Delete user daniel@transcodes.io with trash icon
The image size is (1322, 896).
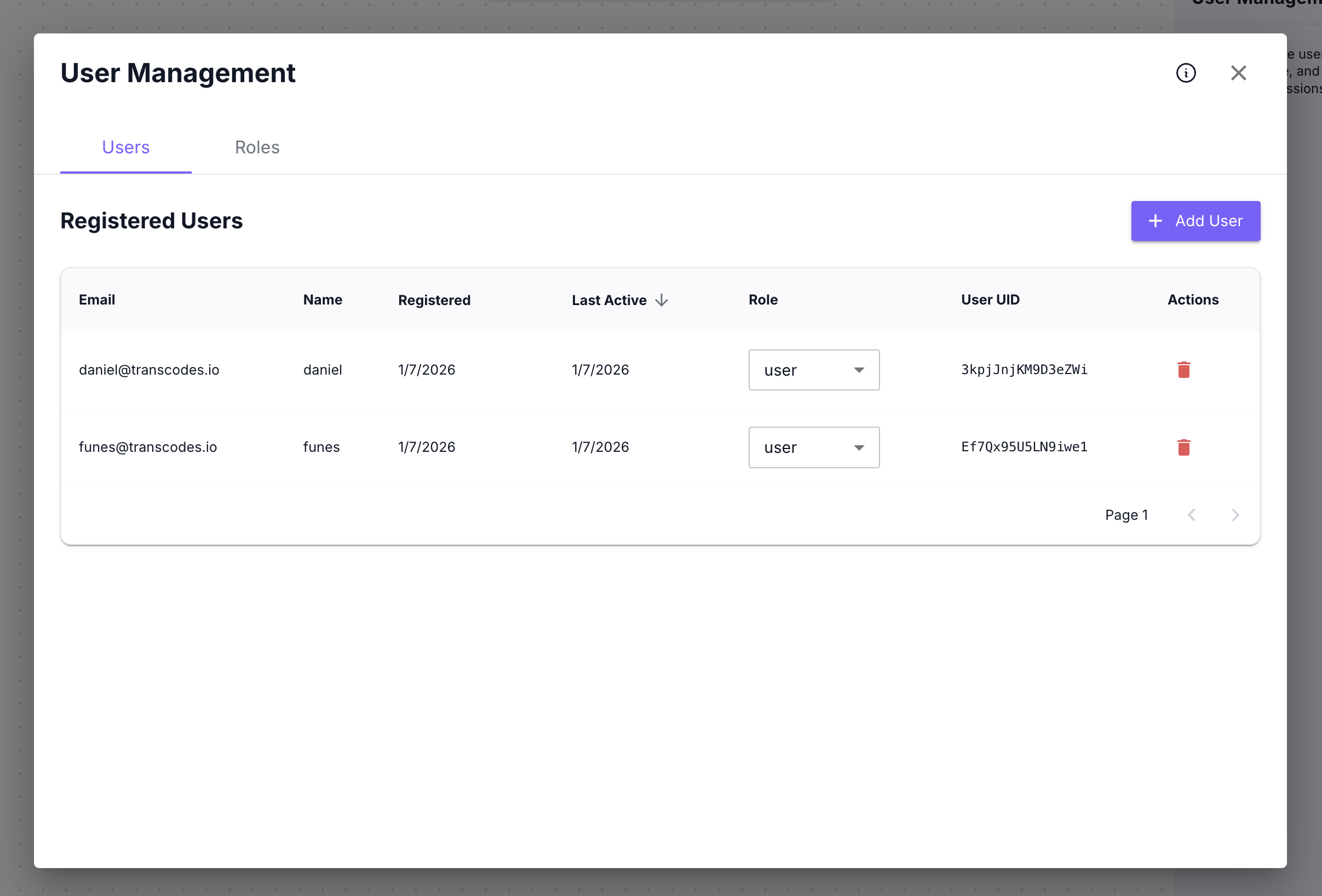[x=1183, y=370]
